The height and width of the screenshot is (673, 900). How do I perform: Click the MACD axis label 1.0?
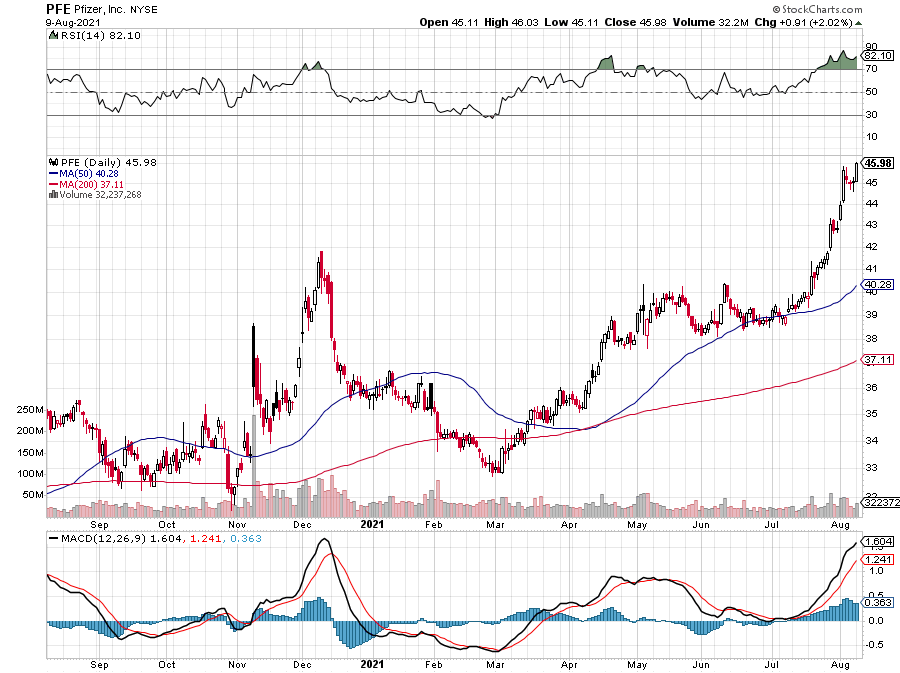click(876, 571)
